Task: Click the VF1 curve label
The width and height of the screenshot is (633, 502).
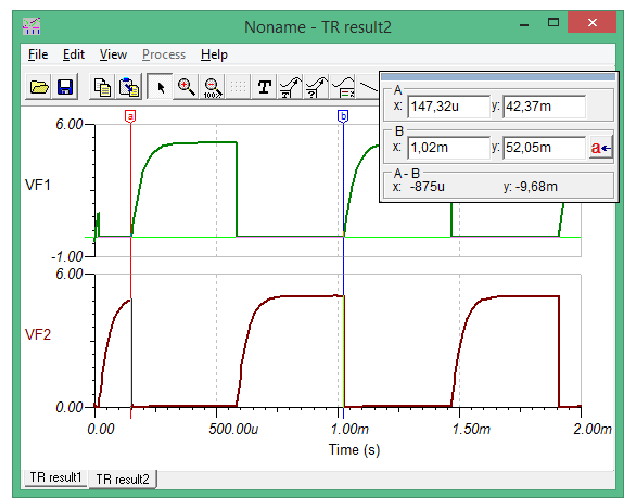Action: click(x=38, y=185)
